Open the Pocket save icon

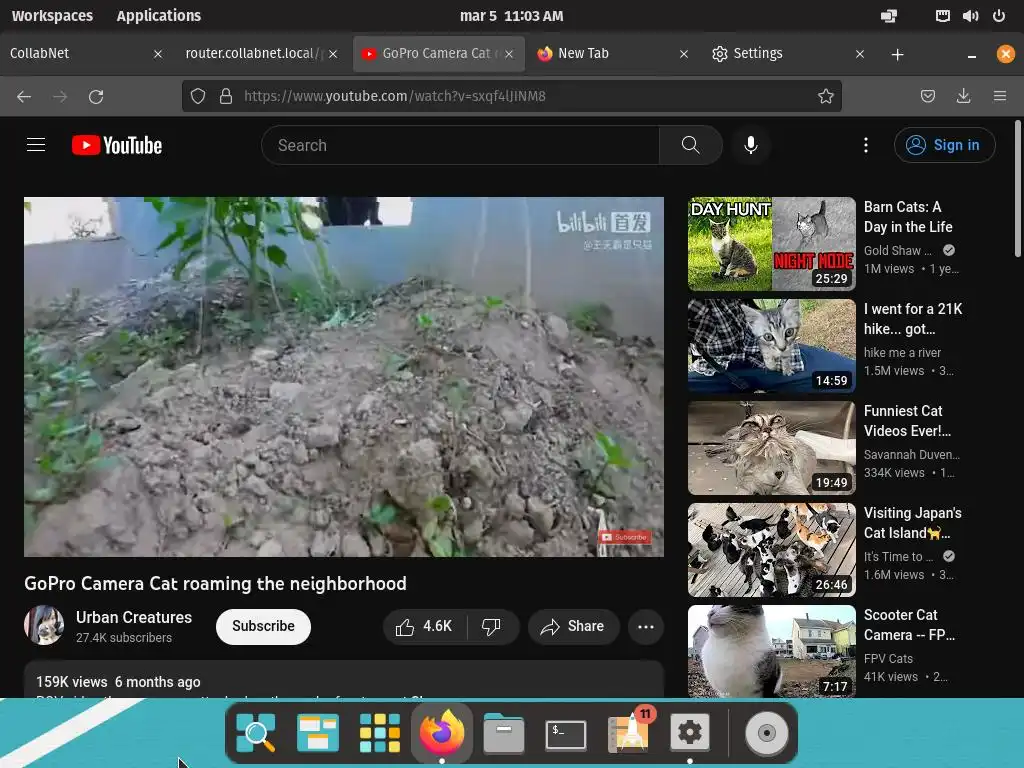coord(928,97)
